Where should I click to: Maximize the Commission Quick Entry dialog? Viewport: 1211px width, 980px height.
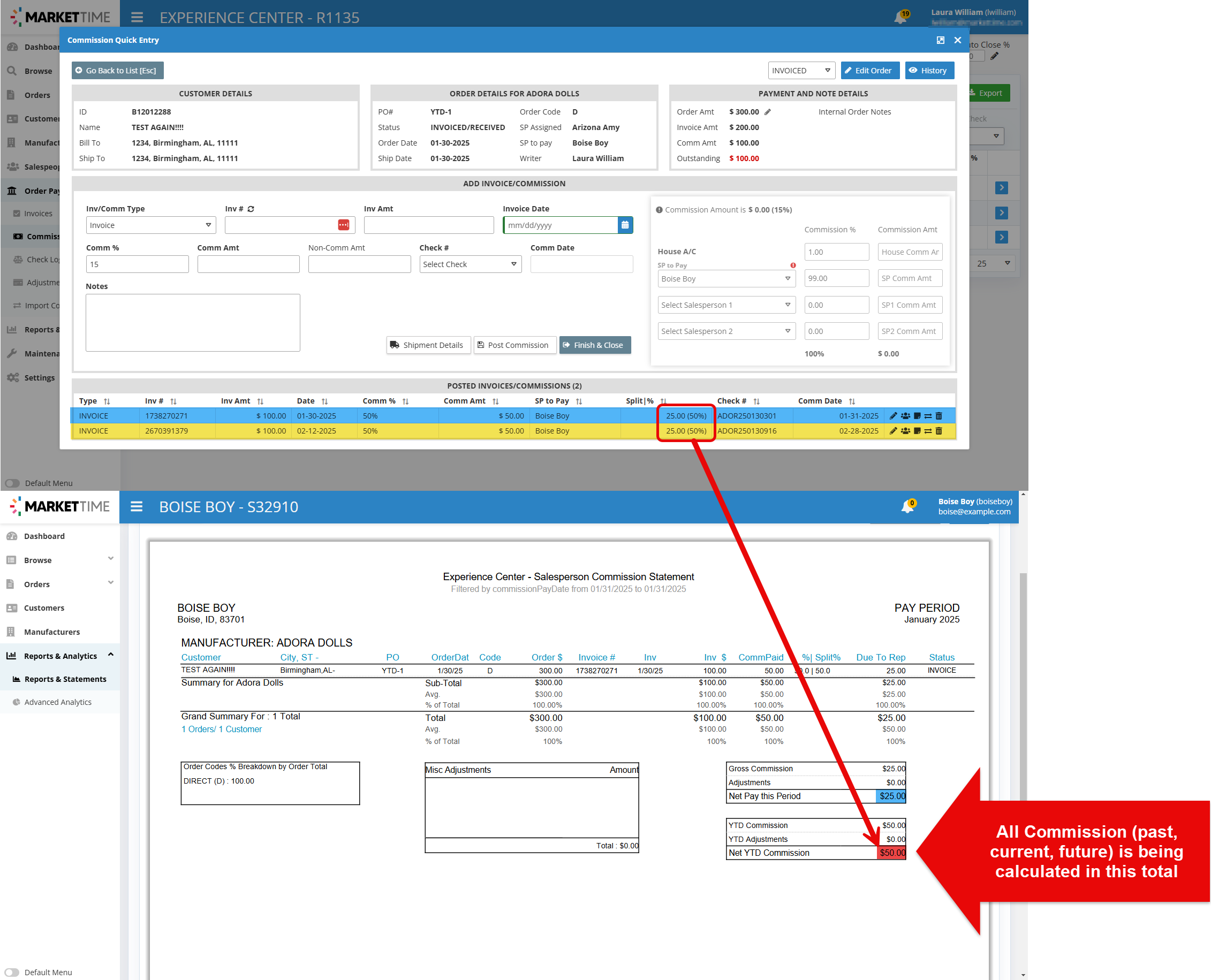[941, 40]
